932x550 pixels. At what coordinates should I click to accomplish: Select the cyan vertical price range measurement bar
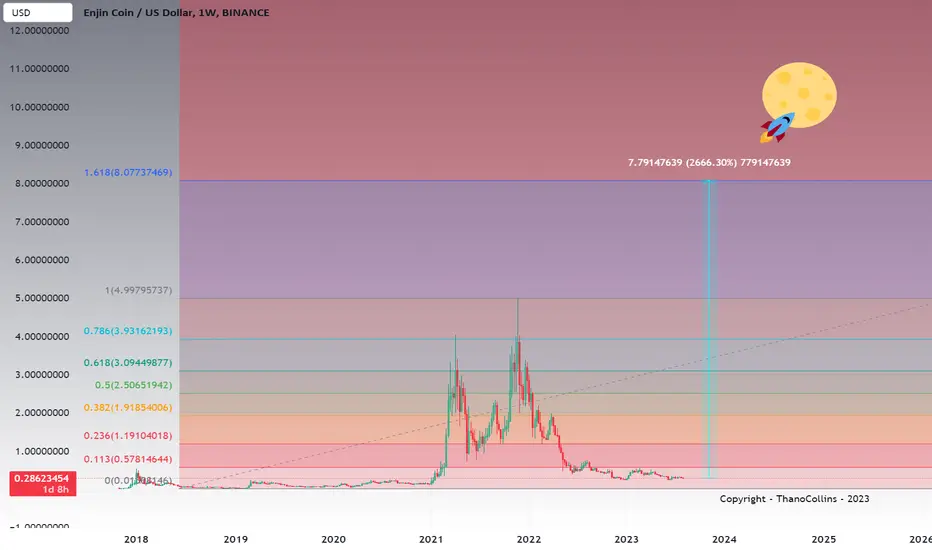point(709,329)
